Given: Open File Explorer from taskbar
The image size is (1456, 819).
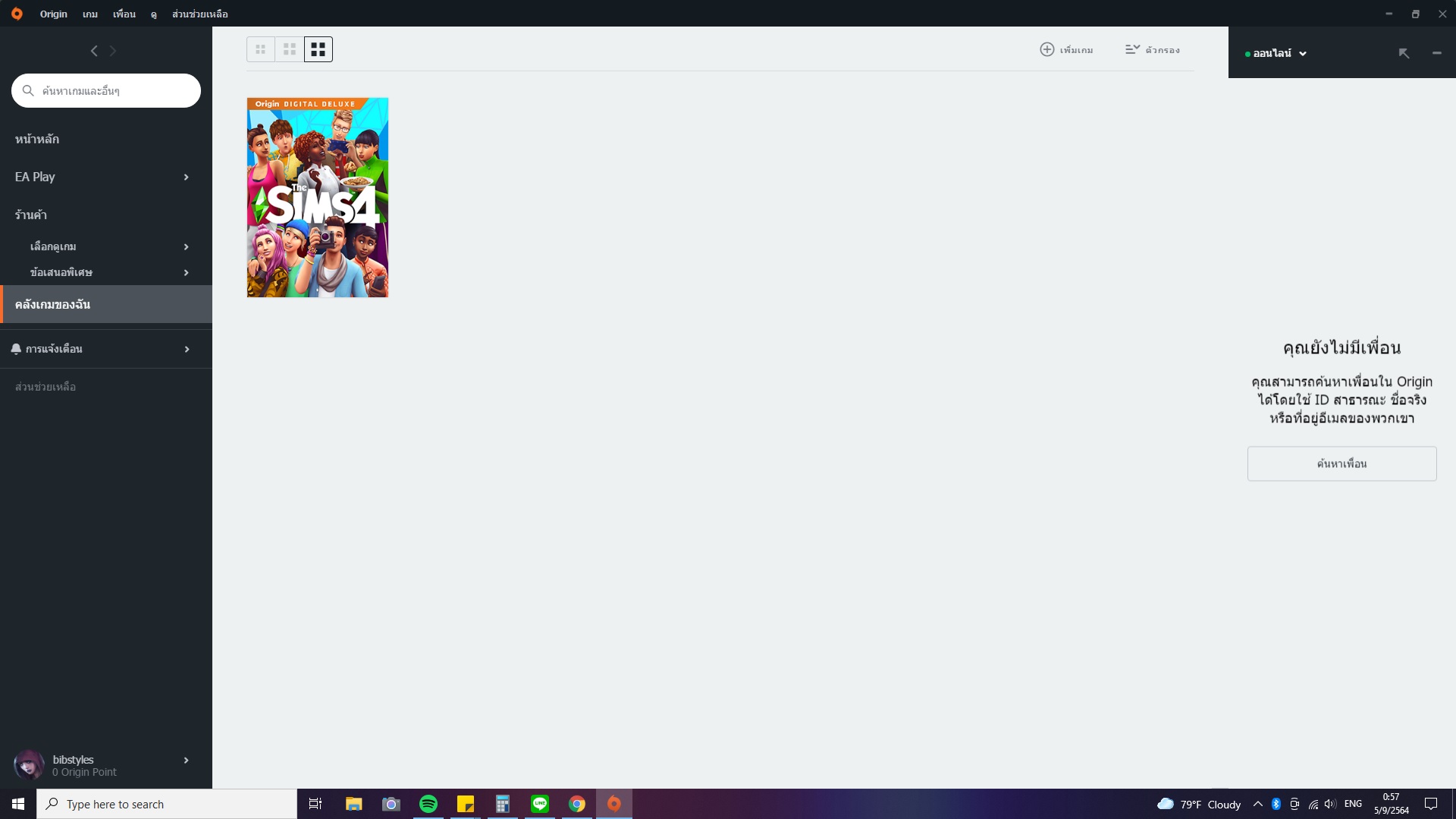Looking at the screenshot, I should [353, 804].
